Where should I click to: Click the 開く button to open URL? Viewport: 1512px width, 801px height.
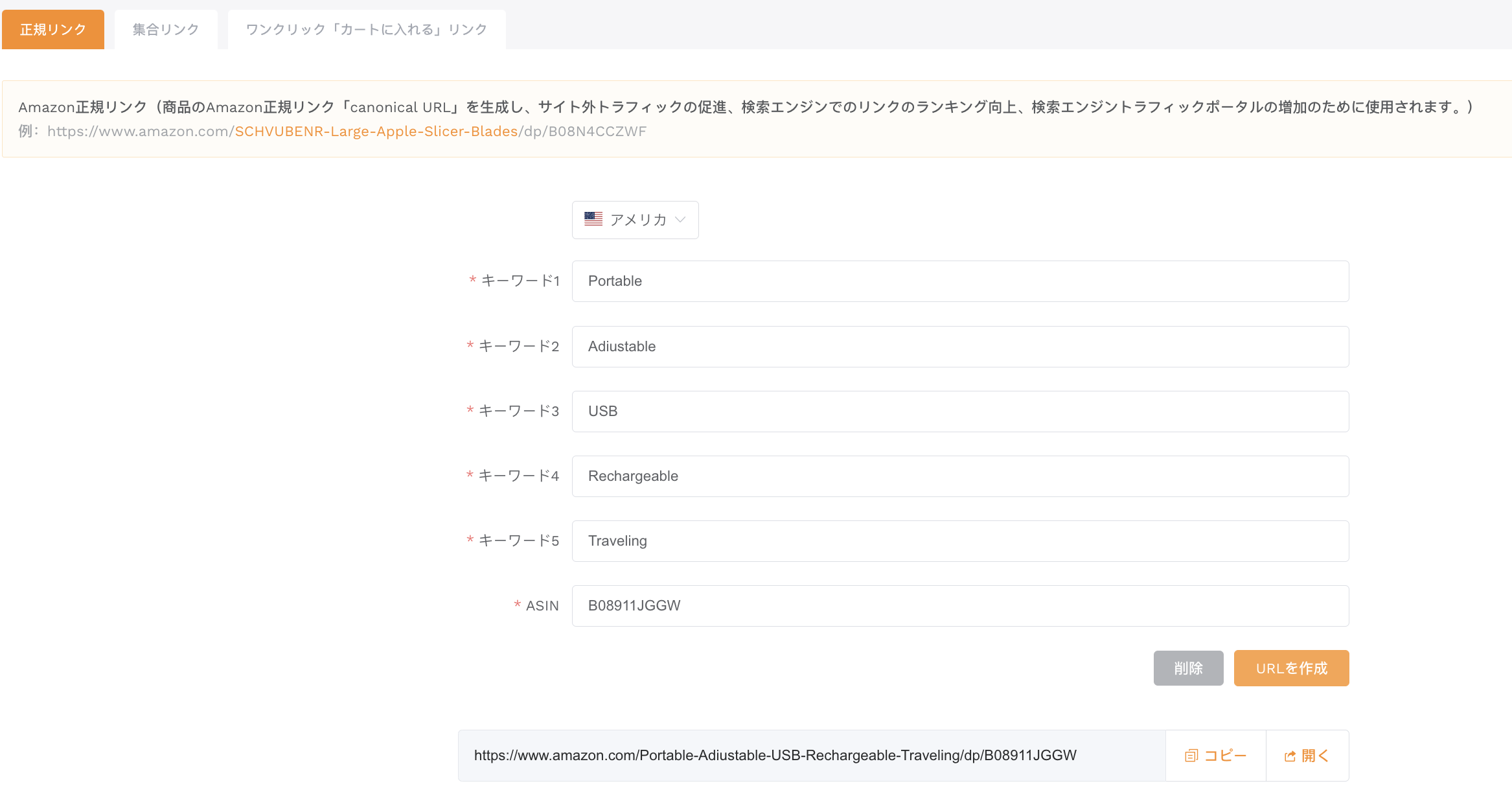click(1307, 756)
